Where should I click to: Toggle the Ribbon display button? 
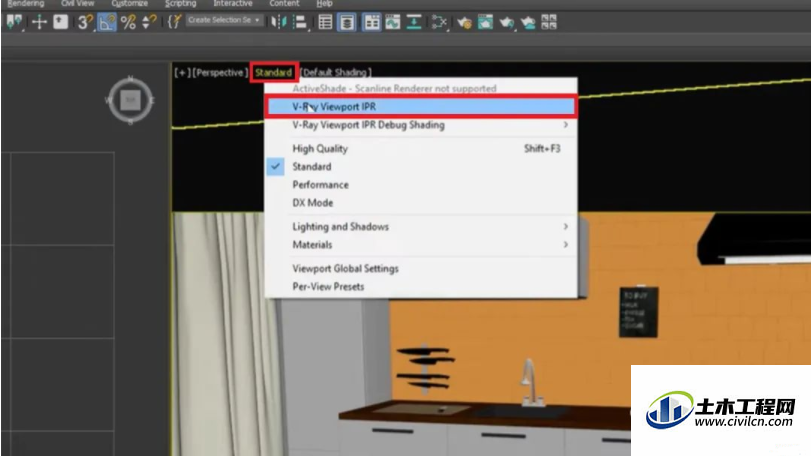(x=371, y=22)
